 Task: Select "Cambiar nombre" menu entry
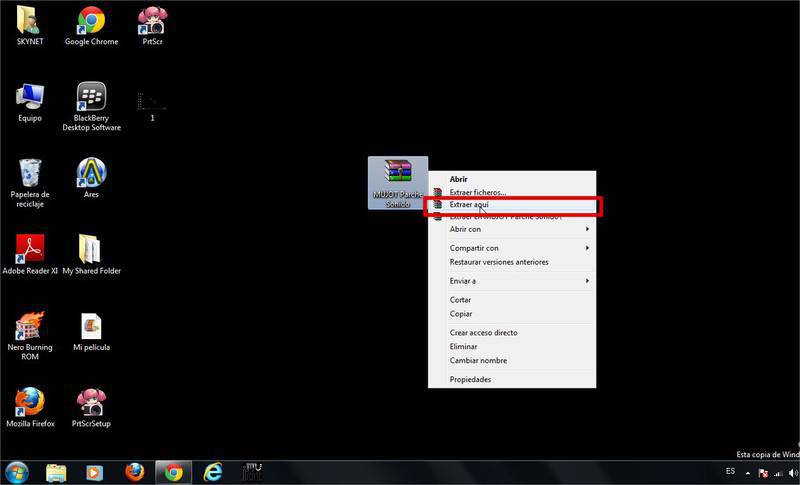478,361
